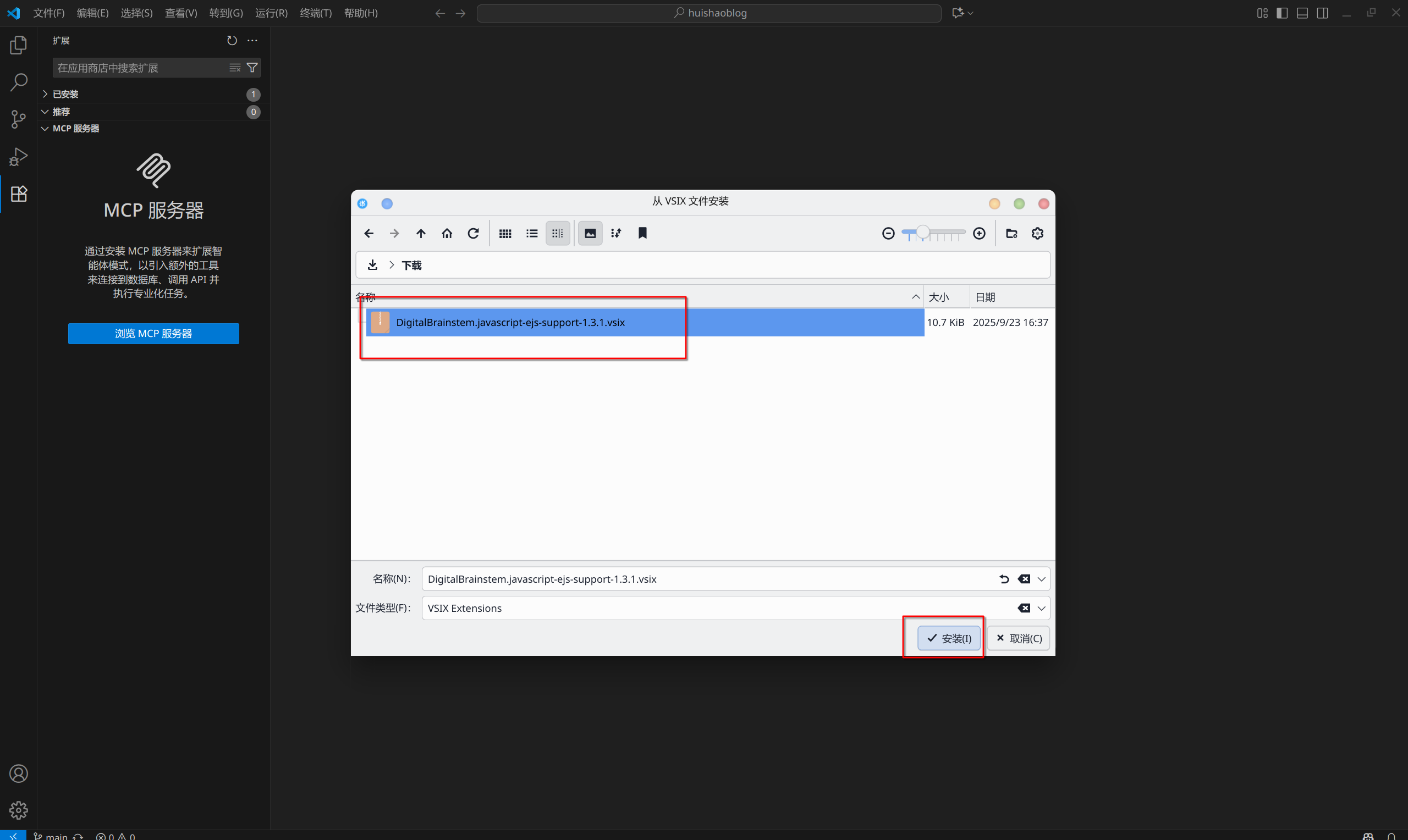The height and width of the screenshot is (840, 1408).
Task: Toggle file preview image button
Action: pos(590,233)
